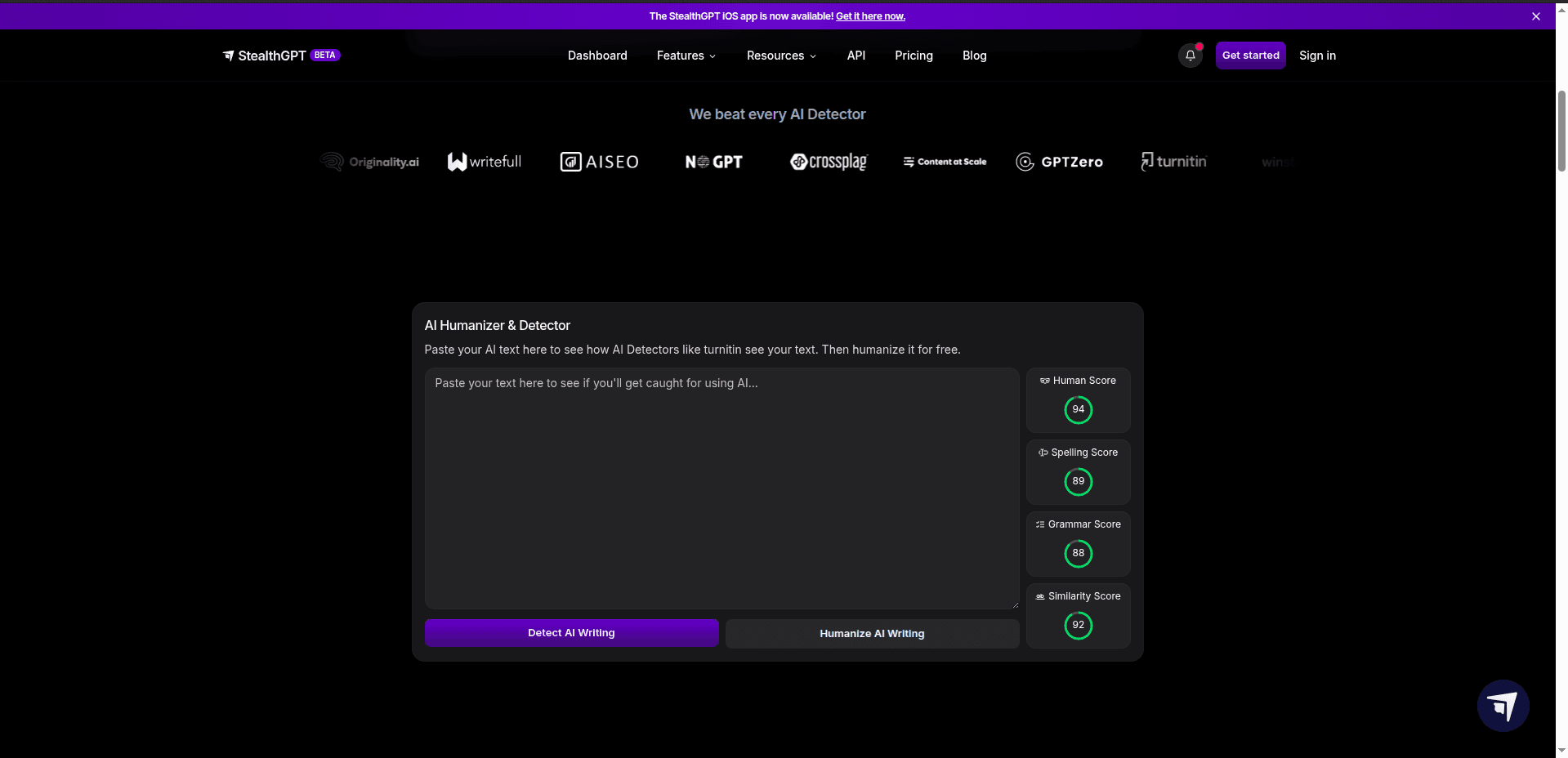This screenshot has width=1568, height=758.
Task: Go to the Pricing page
Action: (x=914, y=56)
